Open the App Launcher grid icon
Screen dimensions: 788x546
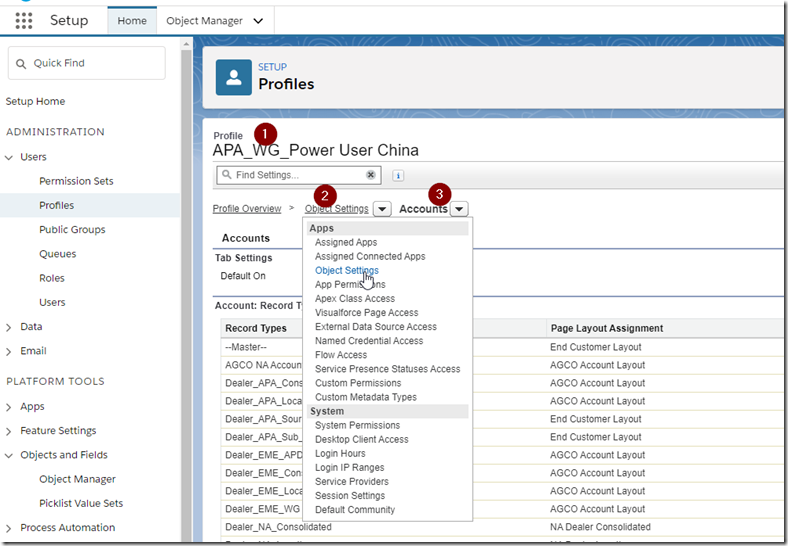tap(24, 21)
